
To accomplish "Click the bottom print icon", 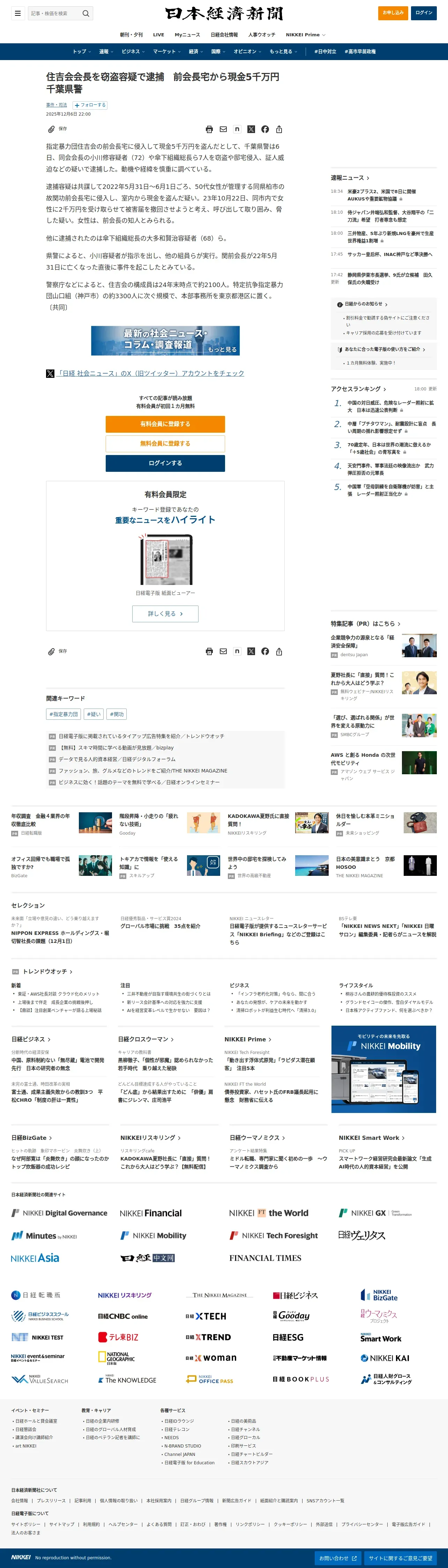I will 209,651.
